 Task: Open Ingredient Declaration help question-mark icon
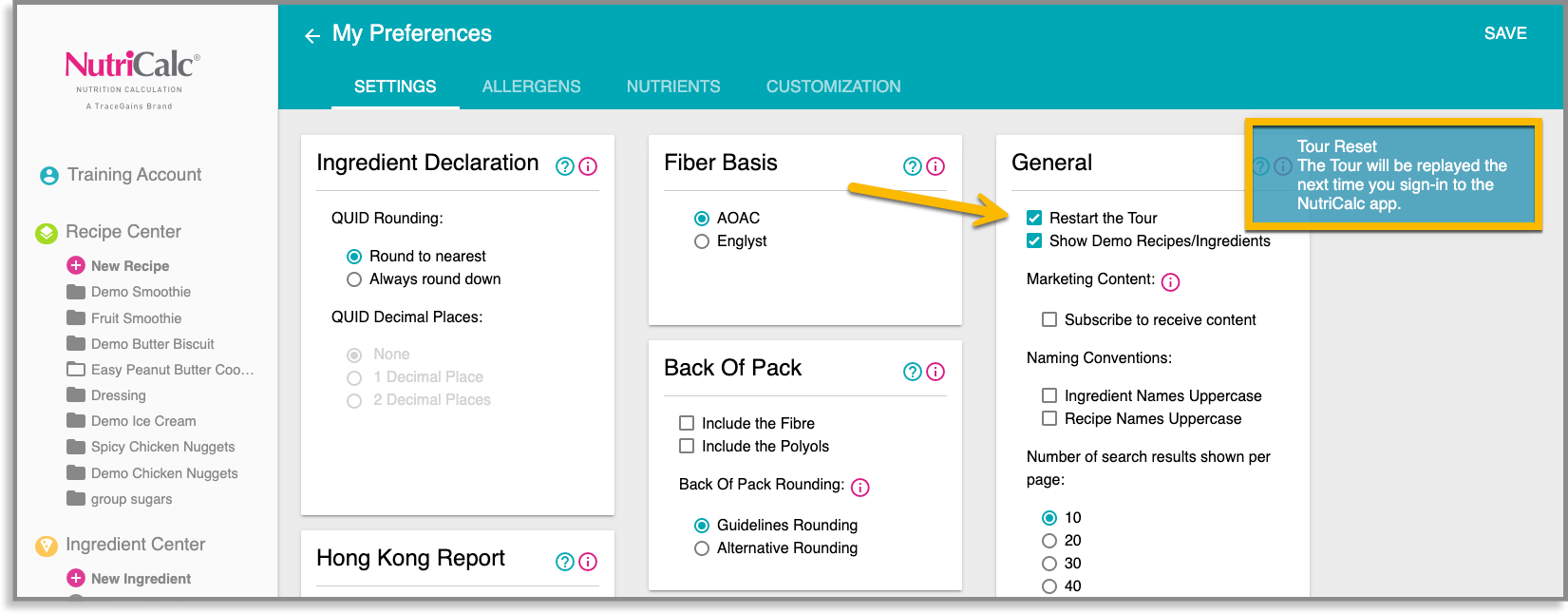click(565, 166)
